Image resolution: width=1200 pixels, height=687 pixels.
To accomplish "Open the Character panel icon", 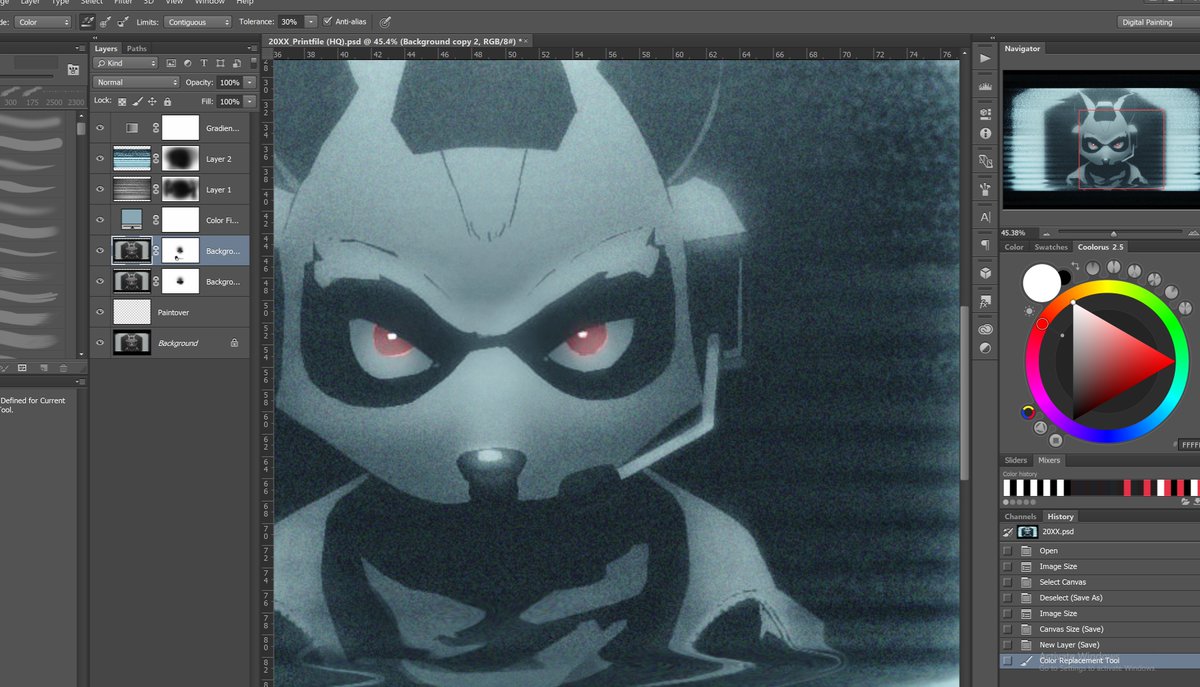I will 985,217.
